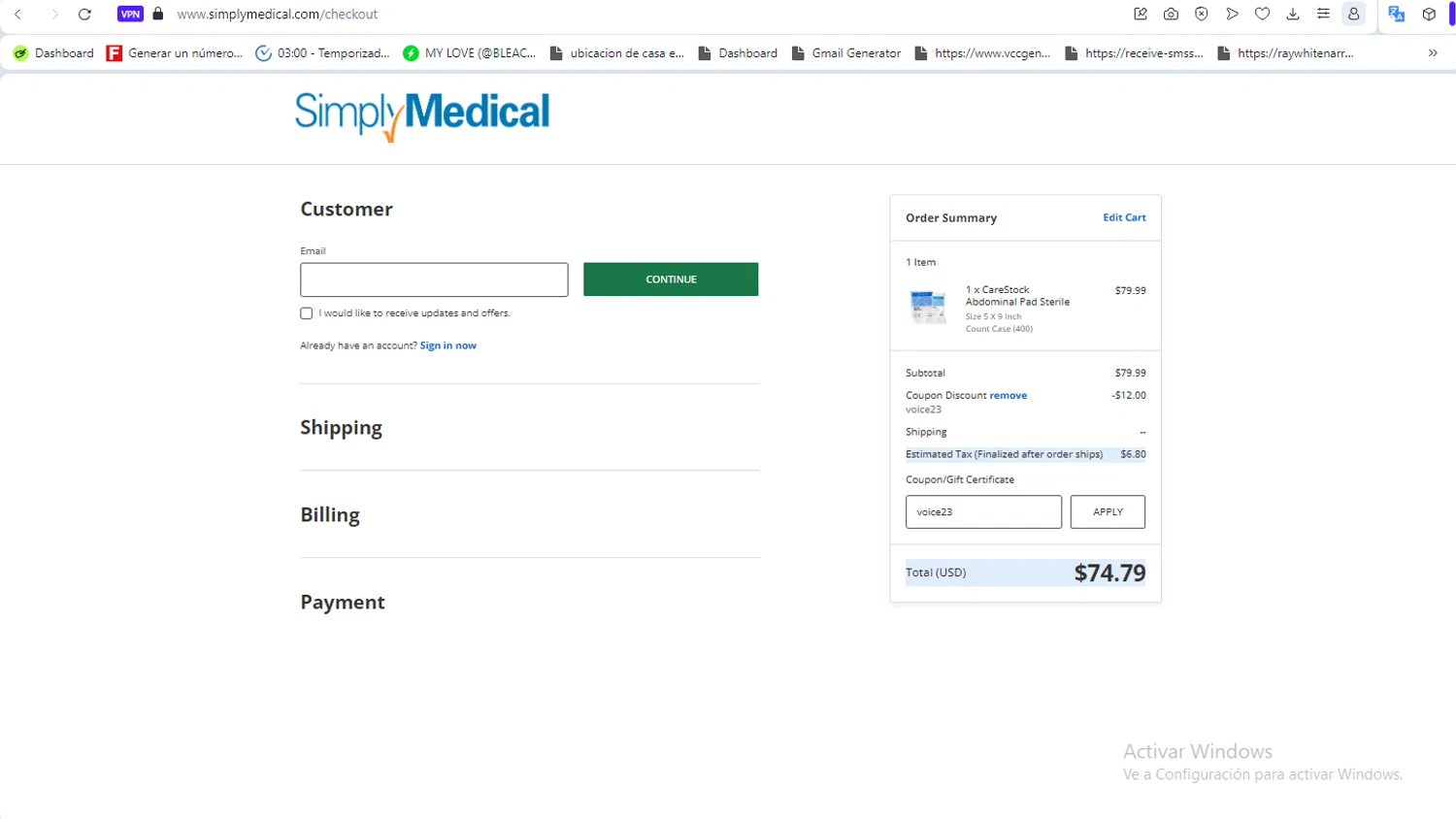Open the 'https://receive-smss...' bookmark

pos(1135,53)
